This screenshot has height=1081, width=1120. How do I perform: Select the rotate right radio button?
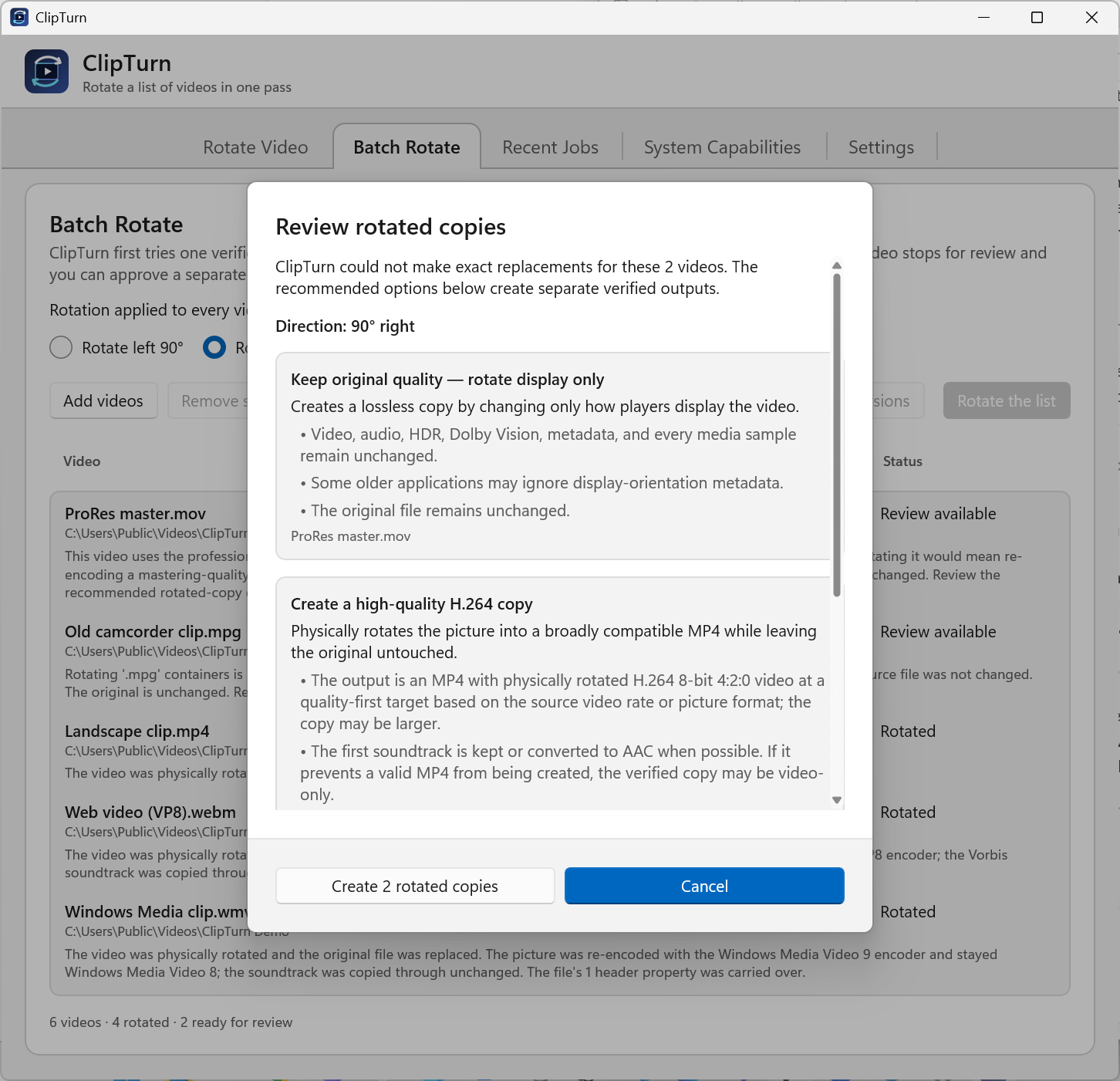pos(214,347)
